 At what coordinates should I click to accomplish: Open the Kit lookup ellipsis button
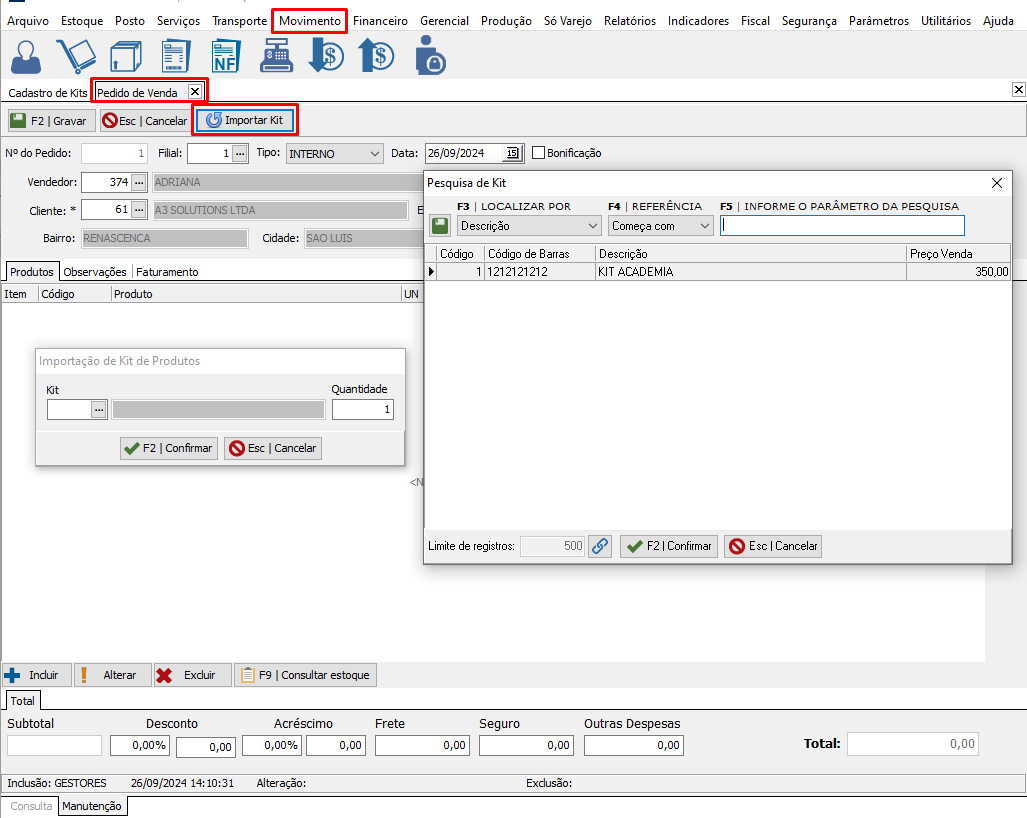tap(98, 409)
